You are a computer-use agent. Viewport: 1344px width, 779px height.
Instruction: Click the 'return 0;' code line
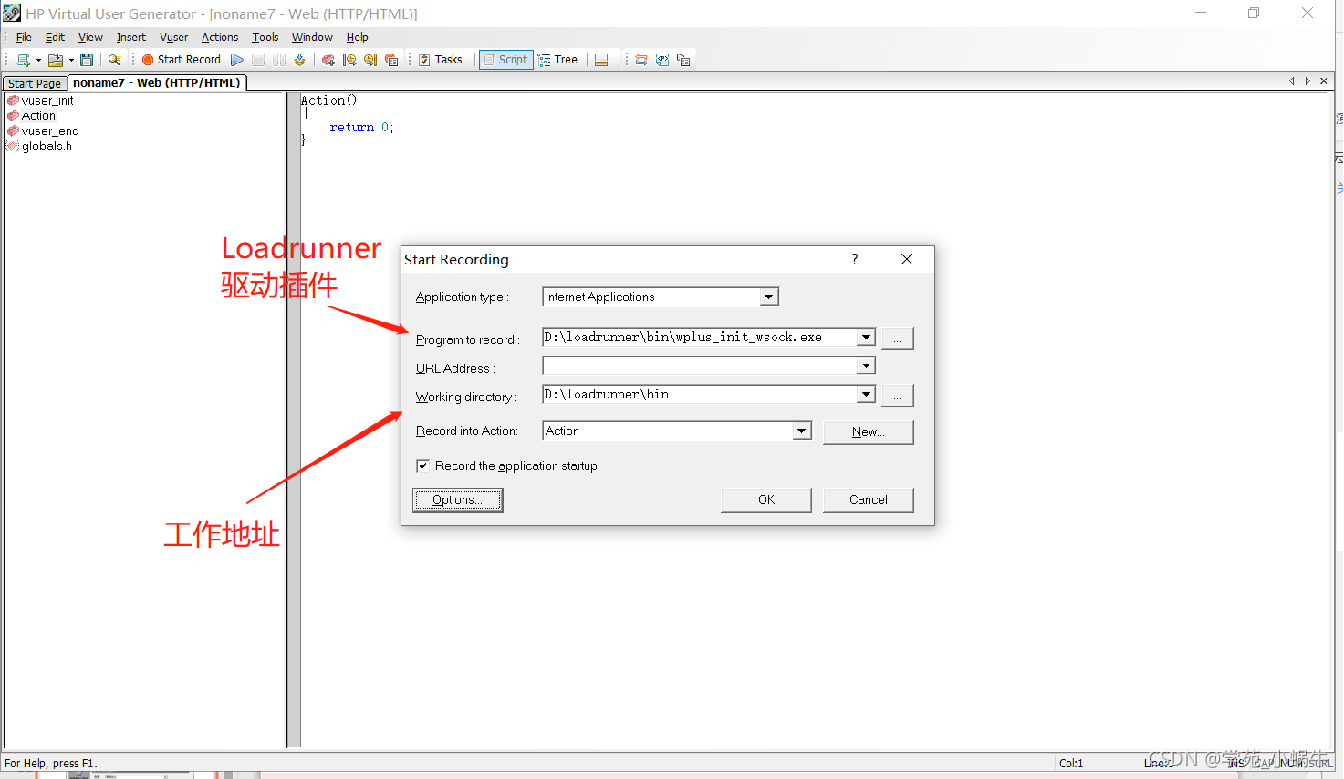click(x=362, y=127)
